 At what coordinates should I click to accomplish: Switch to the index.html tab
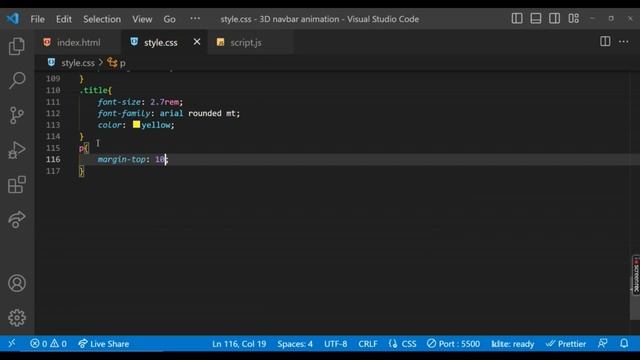tap(78, 42)
